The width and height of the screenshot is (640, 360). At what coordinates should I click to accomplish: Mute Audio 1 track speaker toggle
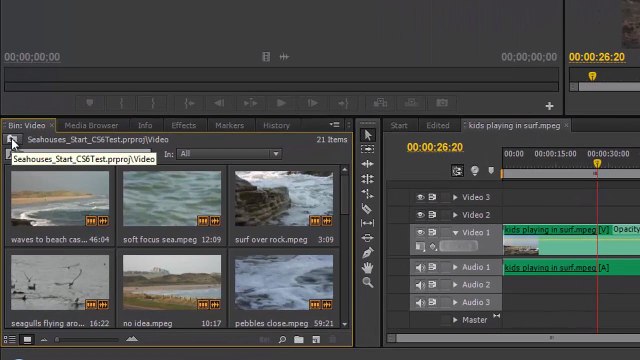pos(420,267)
